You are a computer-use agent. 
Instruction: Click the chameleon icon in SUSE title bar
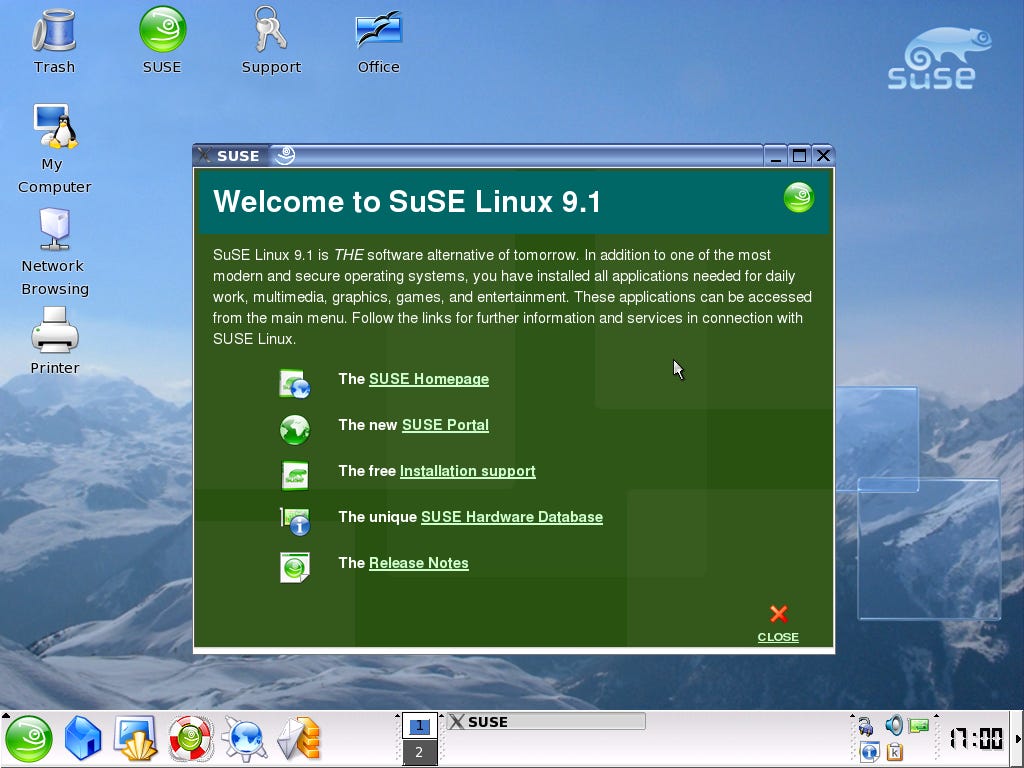285,155
